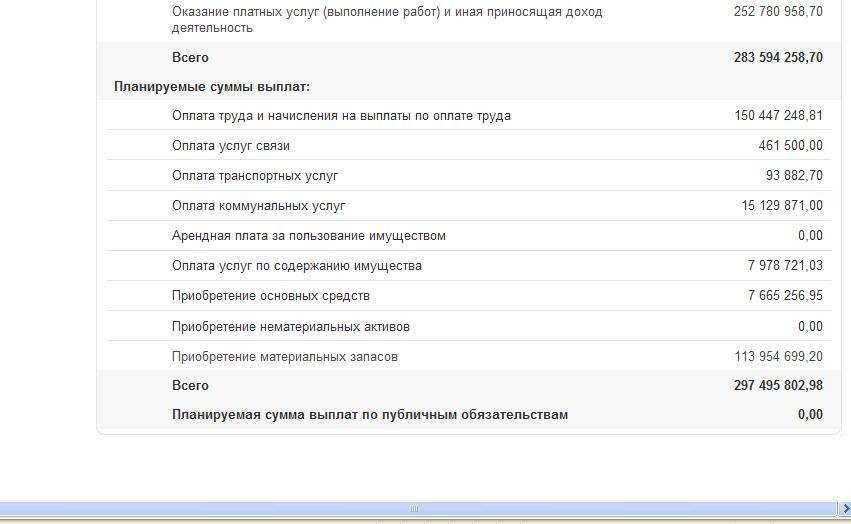Click the amount 15 129 871,00

click(x=782, y=206)
